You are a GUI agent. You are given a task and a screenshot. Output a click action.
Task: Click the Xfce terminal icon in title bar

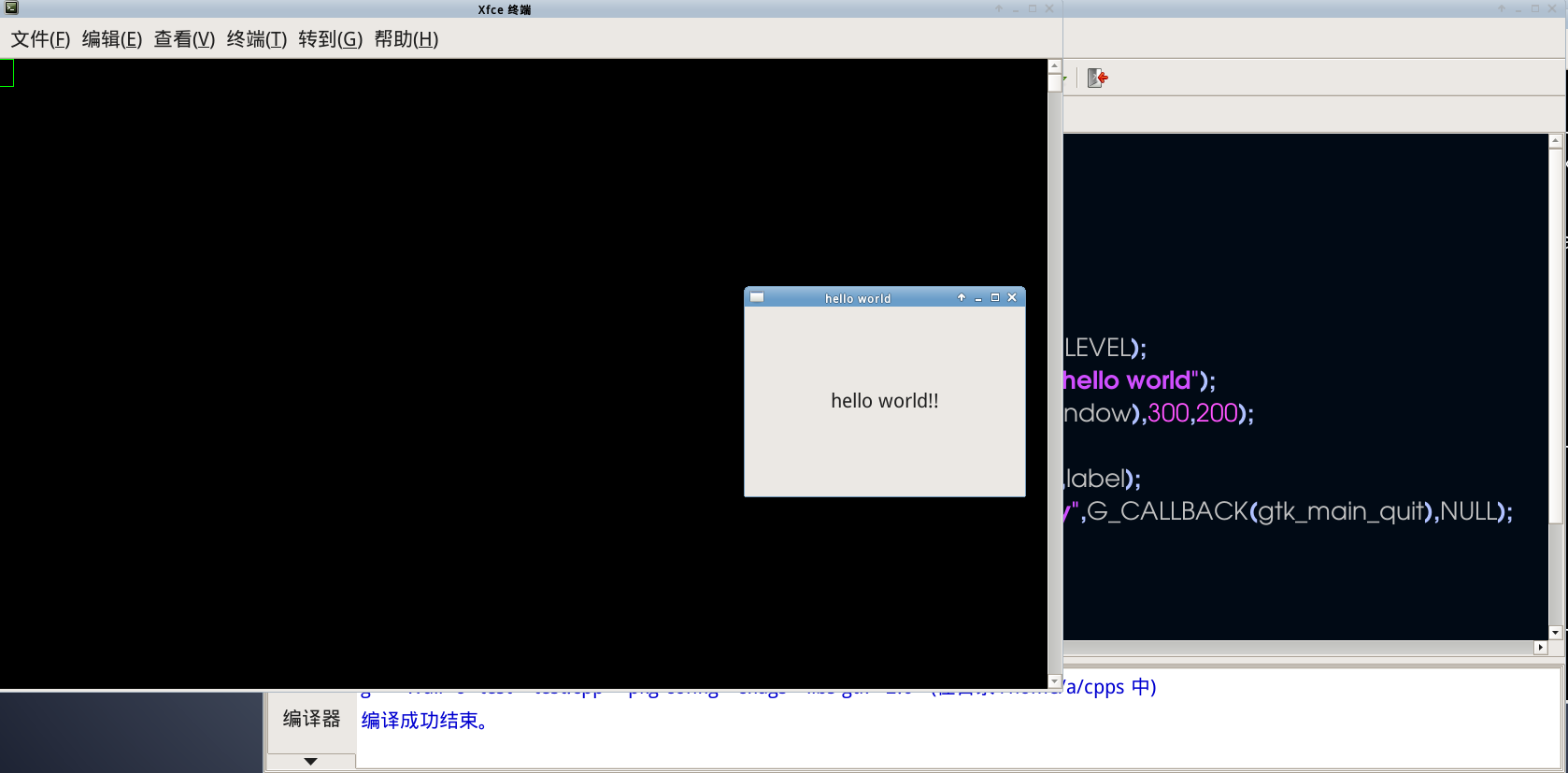(11, 8)
